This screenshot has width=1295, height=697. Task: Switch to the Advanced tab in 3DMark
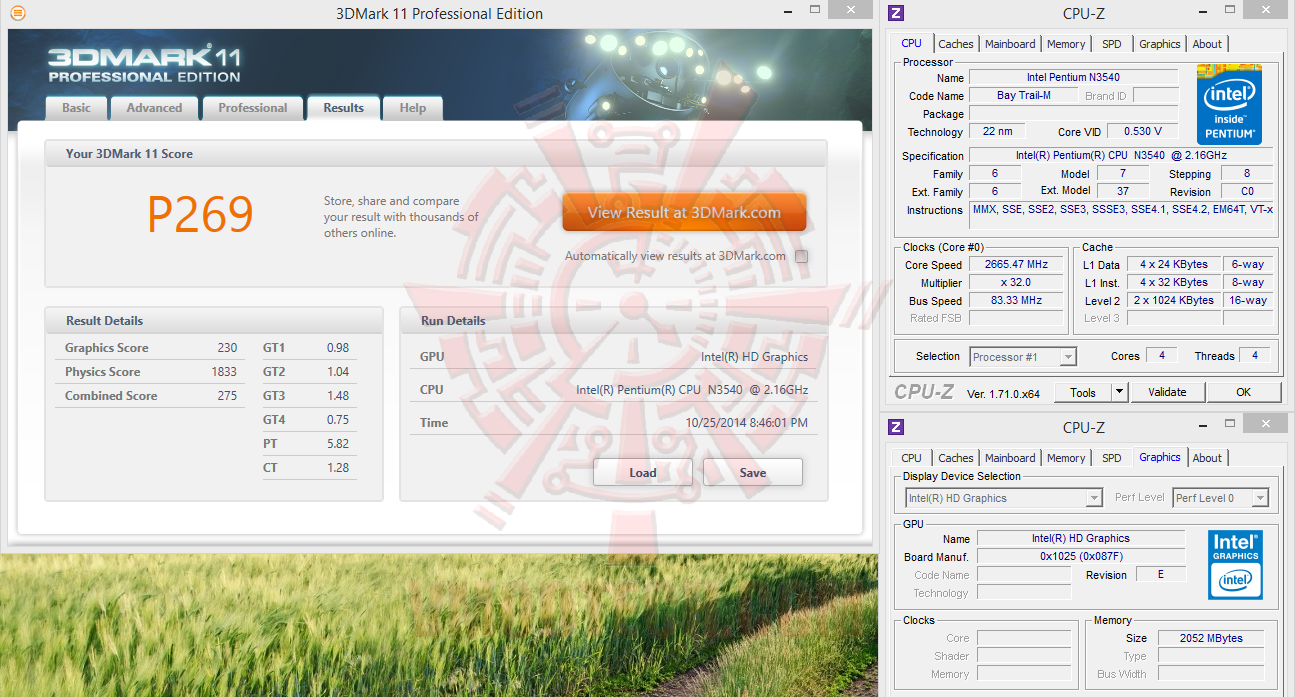(154, 108)
